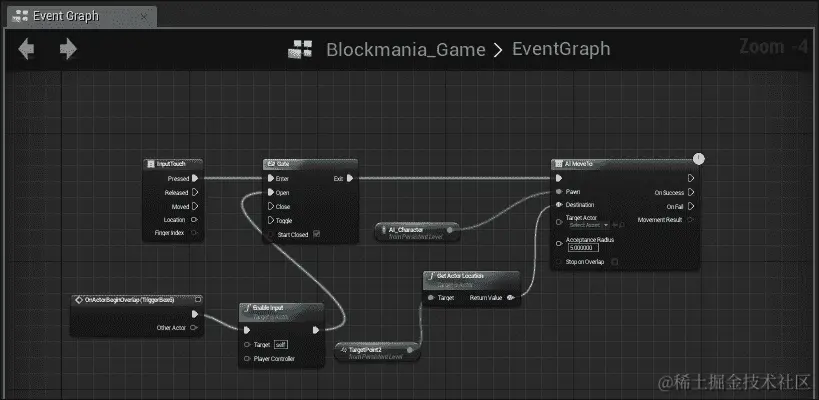Click the Acceptance Radius input pin
Image resolution: width=819 pixels, height=400 pixels.
click(559, 243)
